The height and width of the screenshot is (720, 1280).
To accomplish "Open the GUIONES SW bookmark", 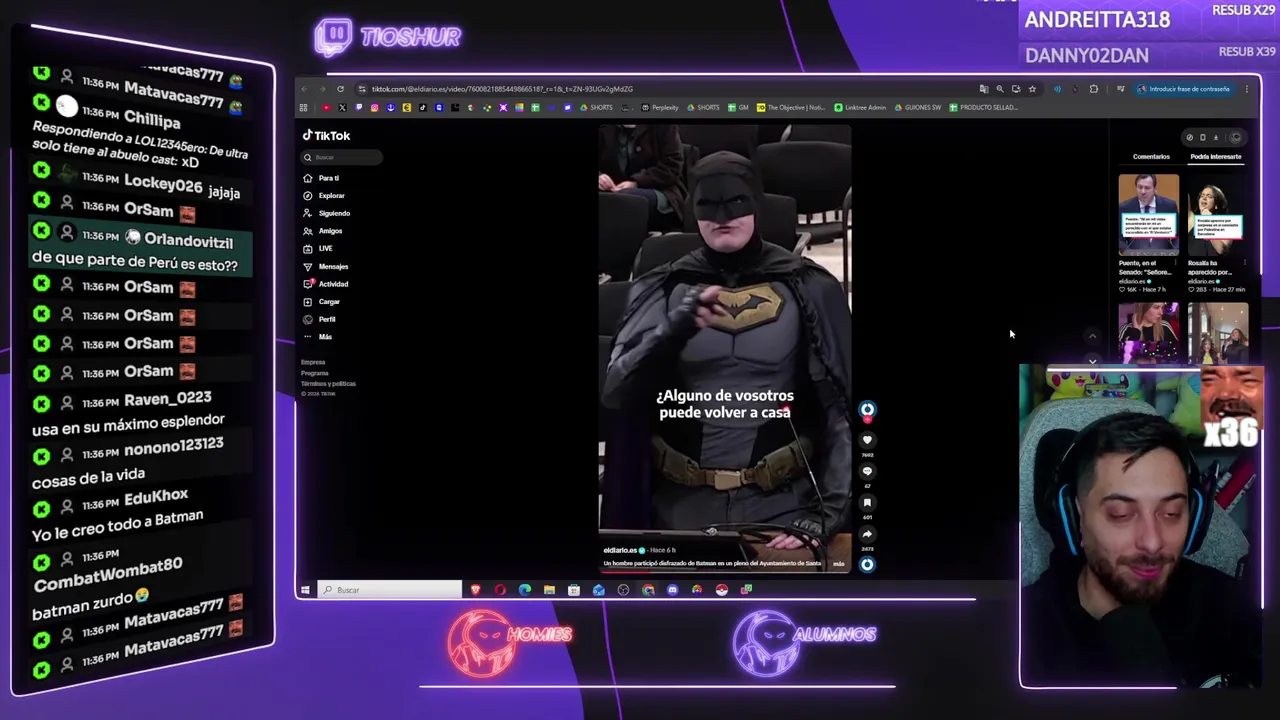I will click(x=918, y=107).
